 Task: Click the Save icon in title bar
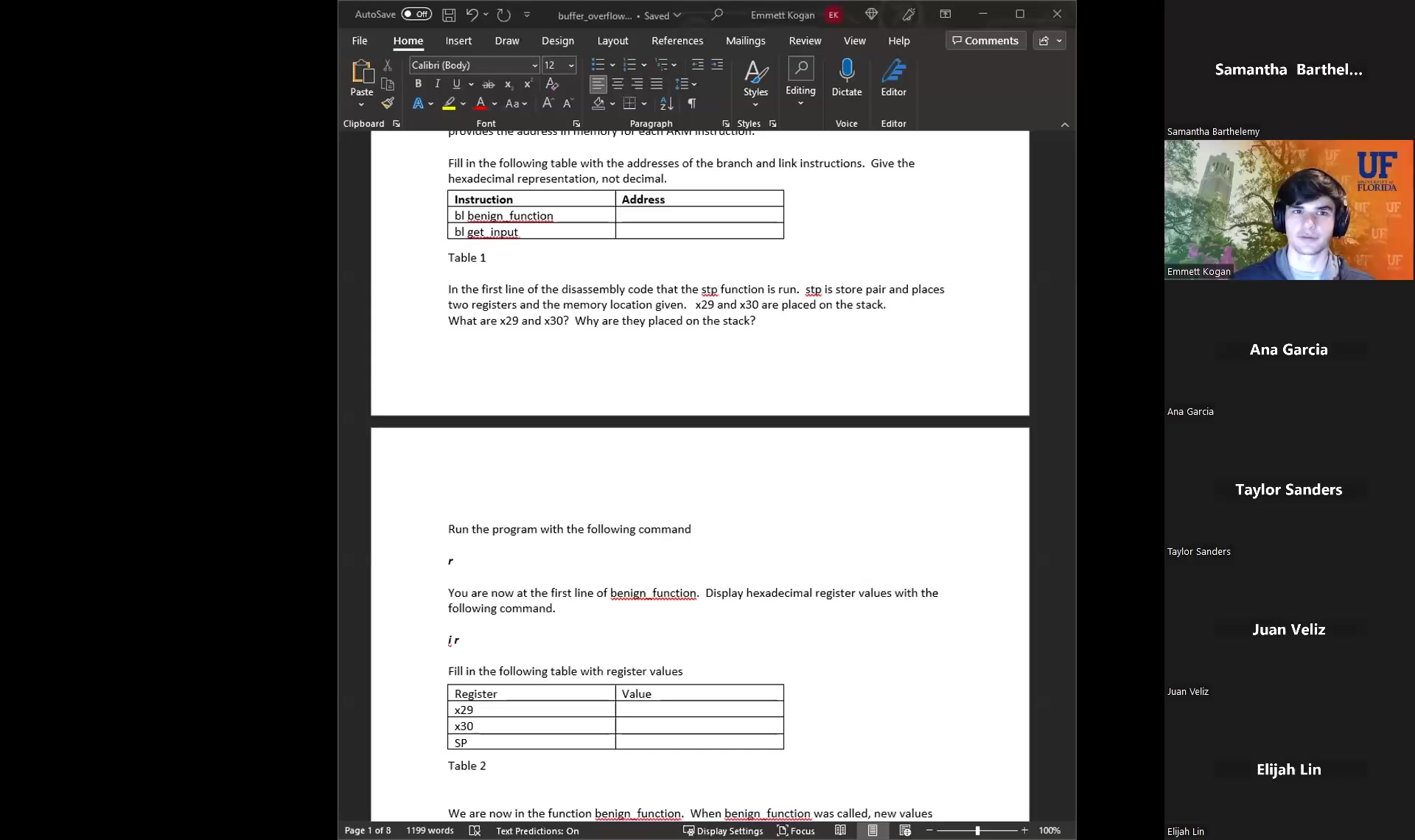point(448,15)
